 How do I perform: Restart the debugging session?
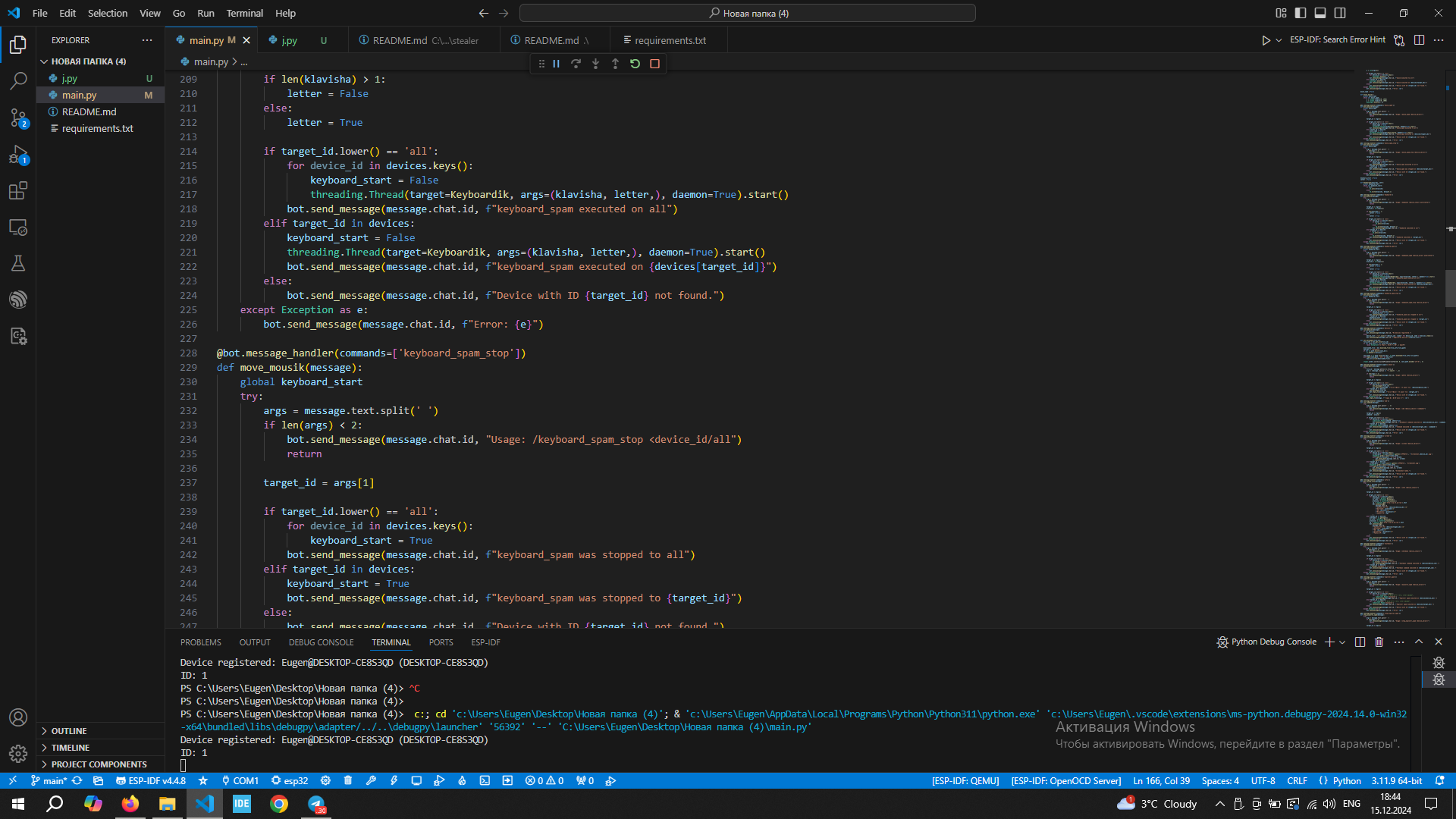635,64
